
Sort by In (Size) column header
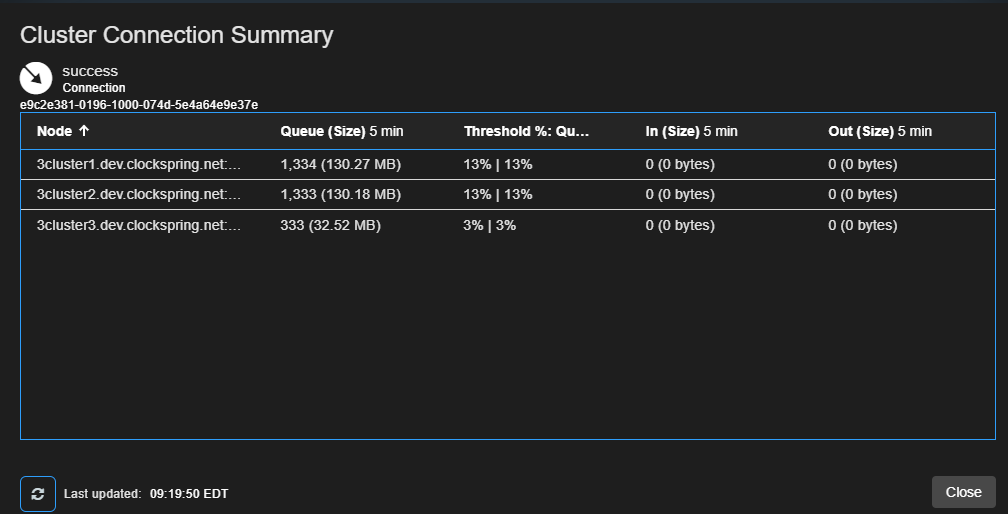click(x=691, y=131)
